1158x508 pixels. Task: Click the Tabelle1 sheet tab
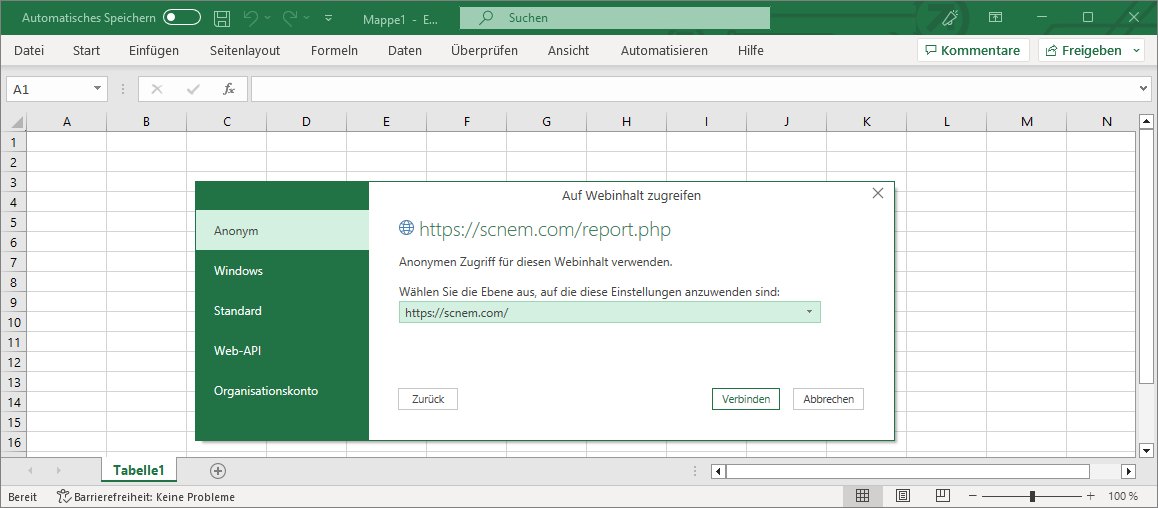(139, 470)
